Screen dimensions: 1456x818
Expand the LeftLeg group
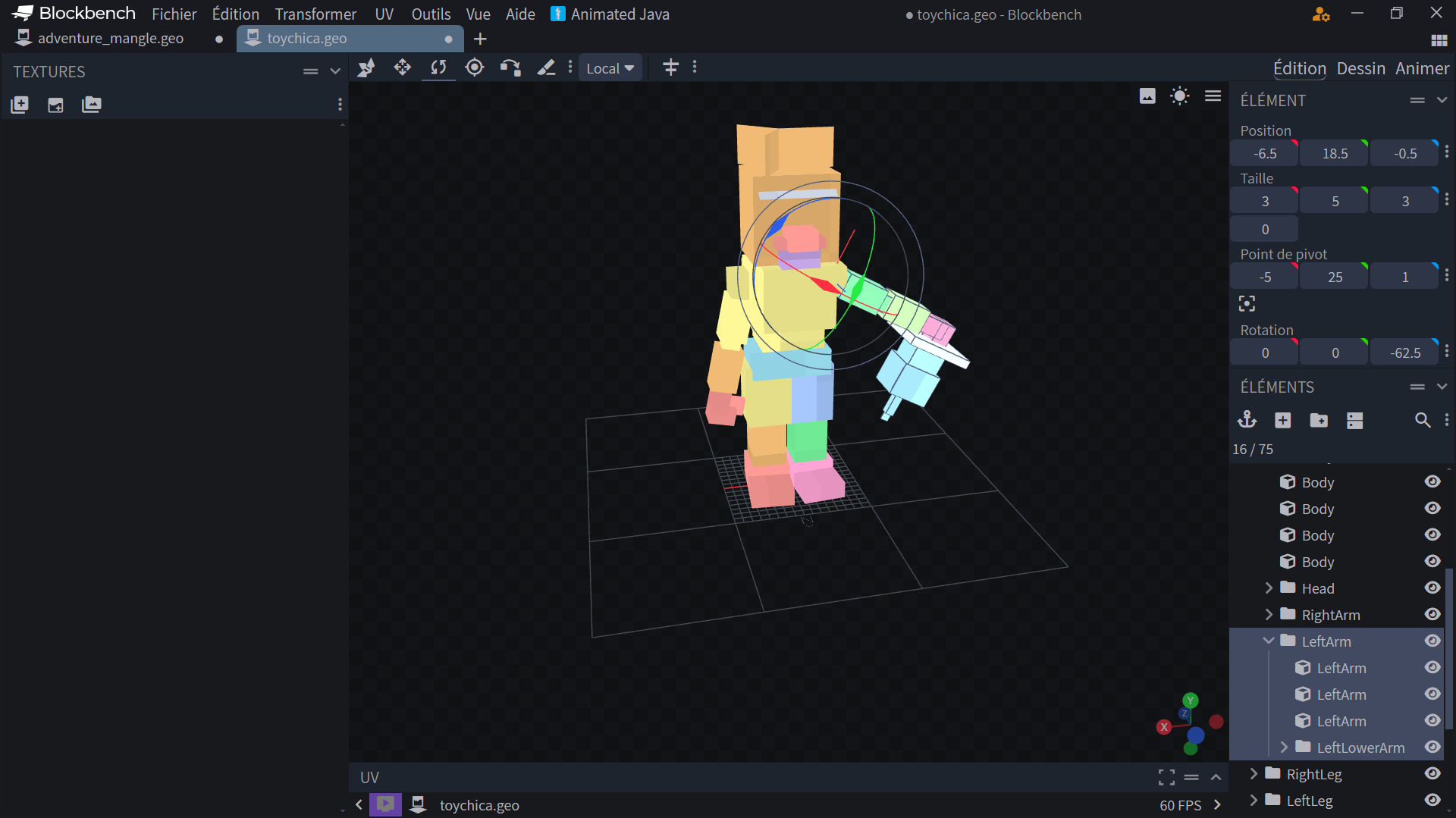tap(1254, 801)
